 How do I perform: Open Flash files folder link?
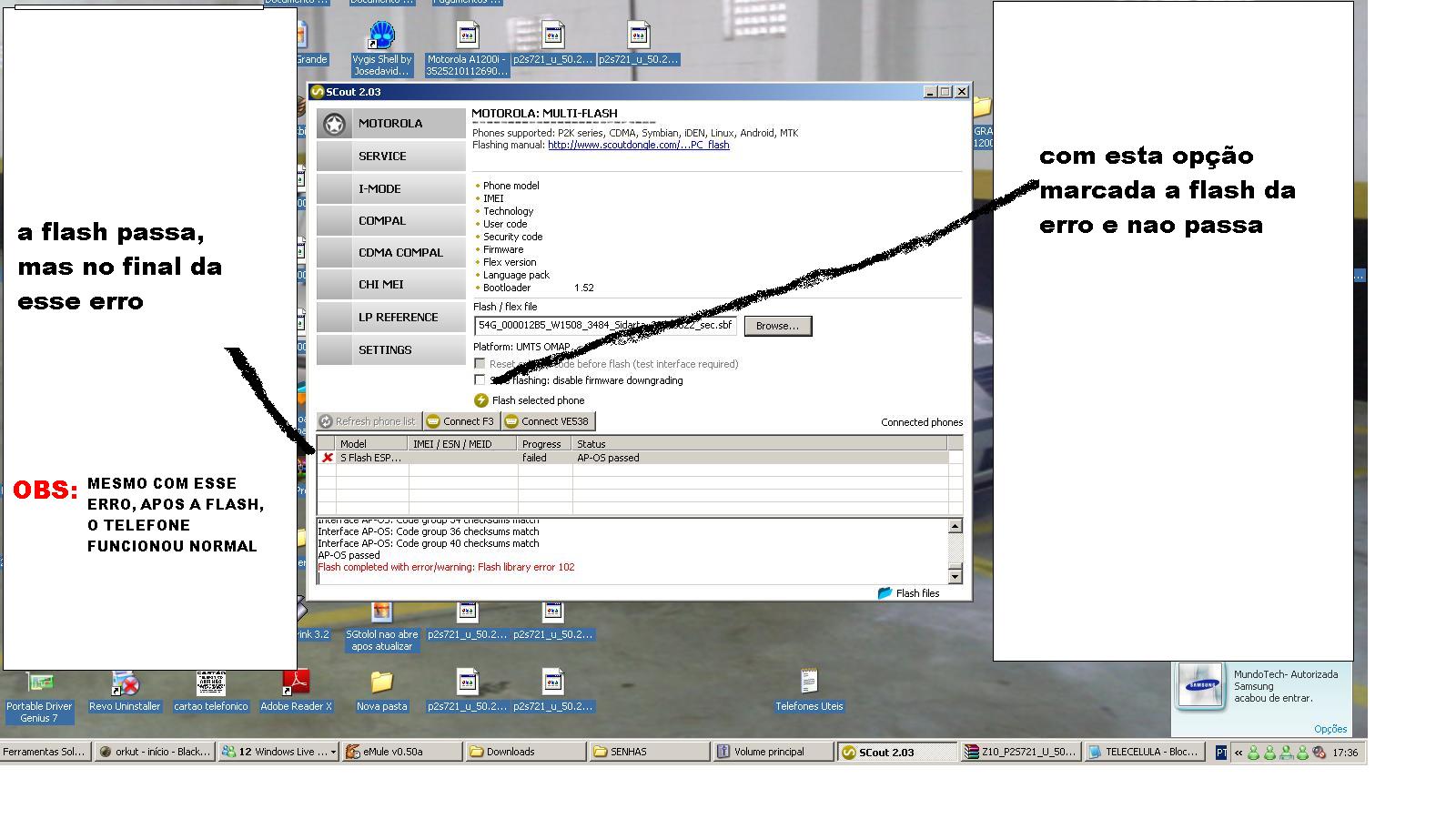(917, 593)
